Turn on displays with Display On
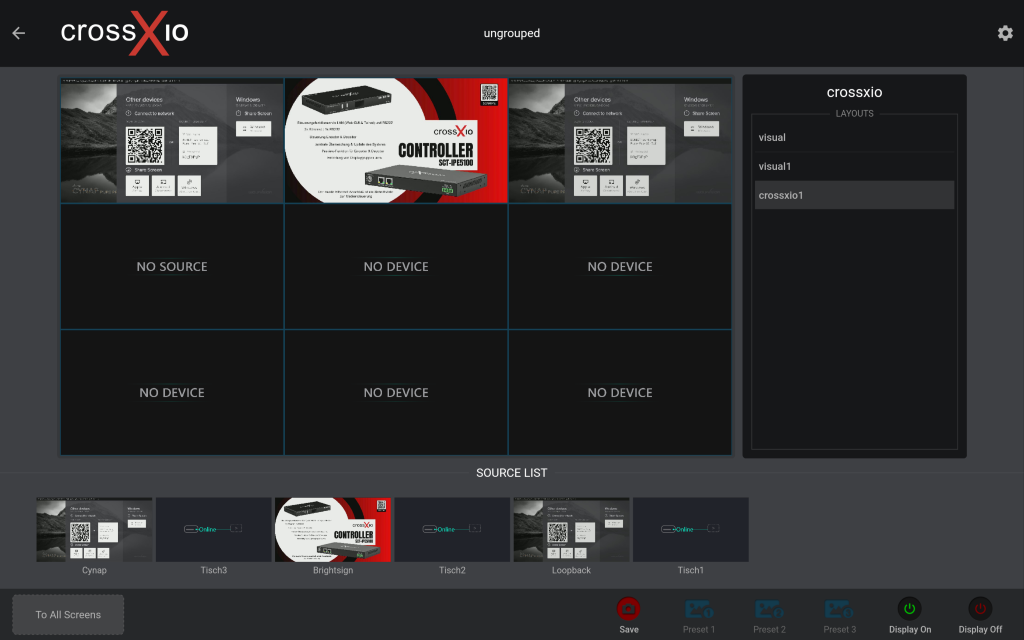This screenshot has width=1024, height=640. [909, 608]
